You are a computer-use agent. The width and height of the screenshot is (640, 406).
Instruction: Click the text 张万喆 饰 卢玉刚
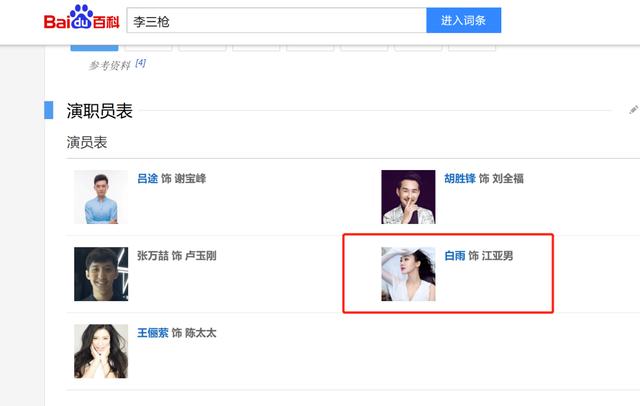click(177, 256)
